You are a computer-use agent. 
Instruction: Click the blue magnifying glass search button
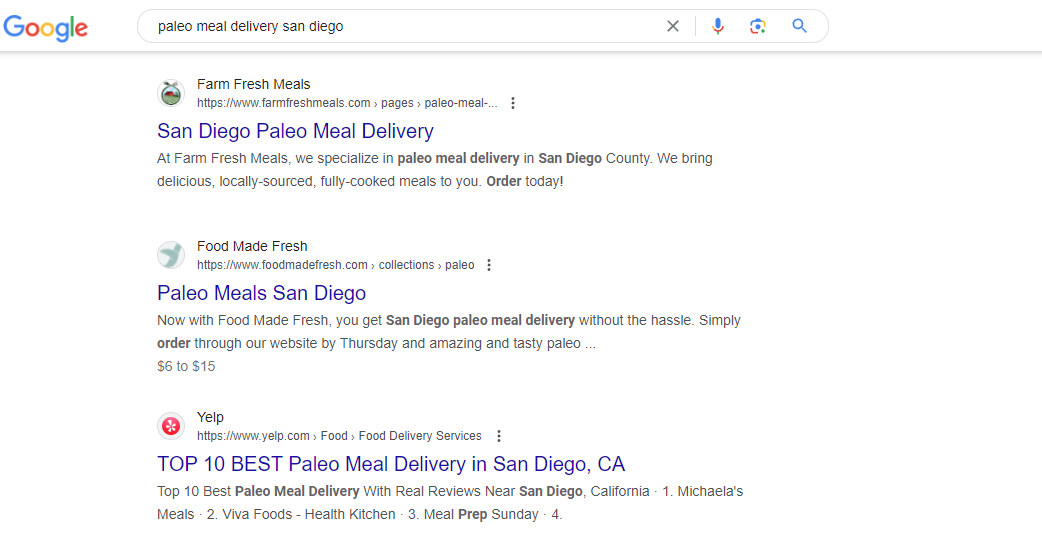click(x=799, y=26)
